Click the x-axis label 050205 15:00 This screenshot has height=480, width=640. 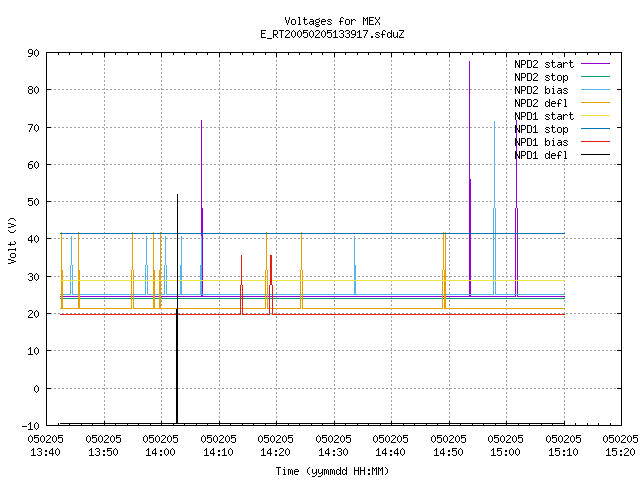pos(506,445)
